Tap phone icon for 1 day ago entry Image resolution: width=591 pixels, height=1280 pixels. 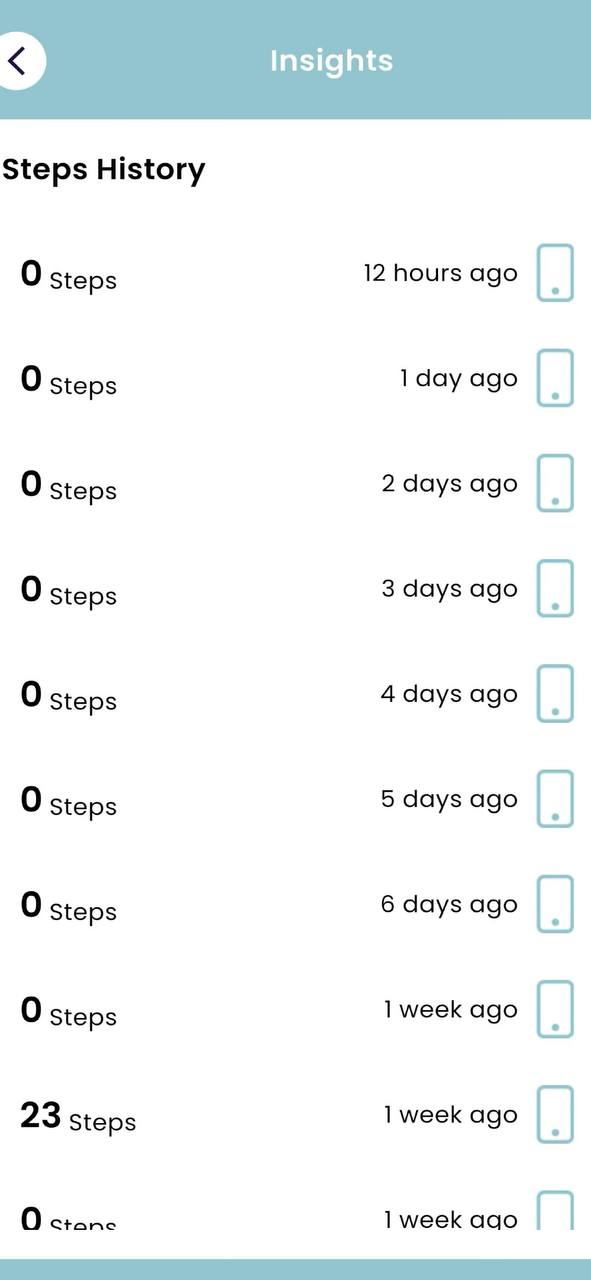pos(555,378)
